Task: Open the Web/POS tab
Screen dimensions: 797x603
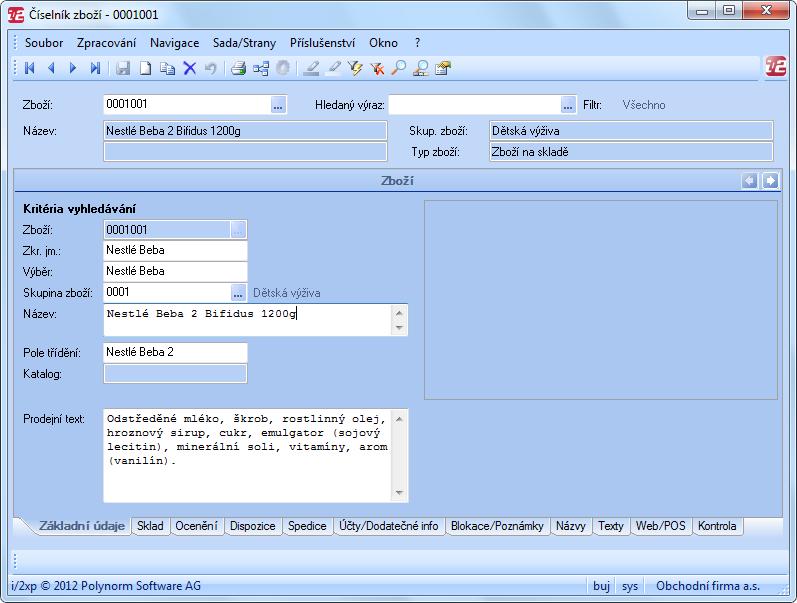Action: (x=660, y=526)
